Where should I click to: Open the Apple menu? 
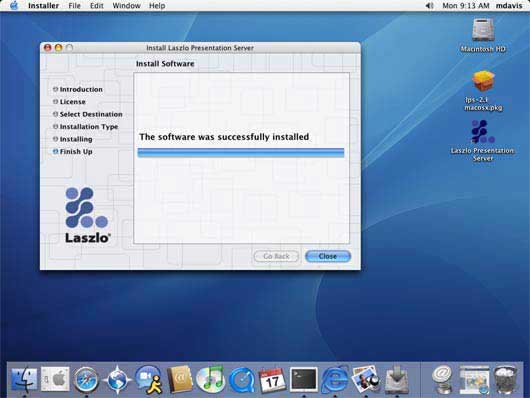click(x=14, y=5)
